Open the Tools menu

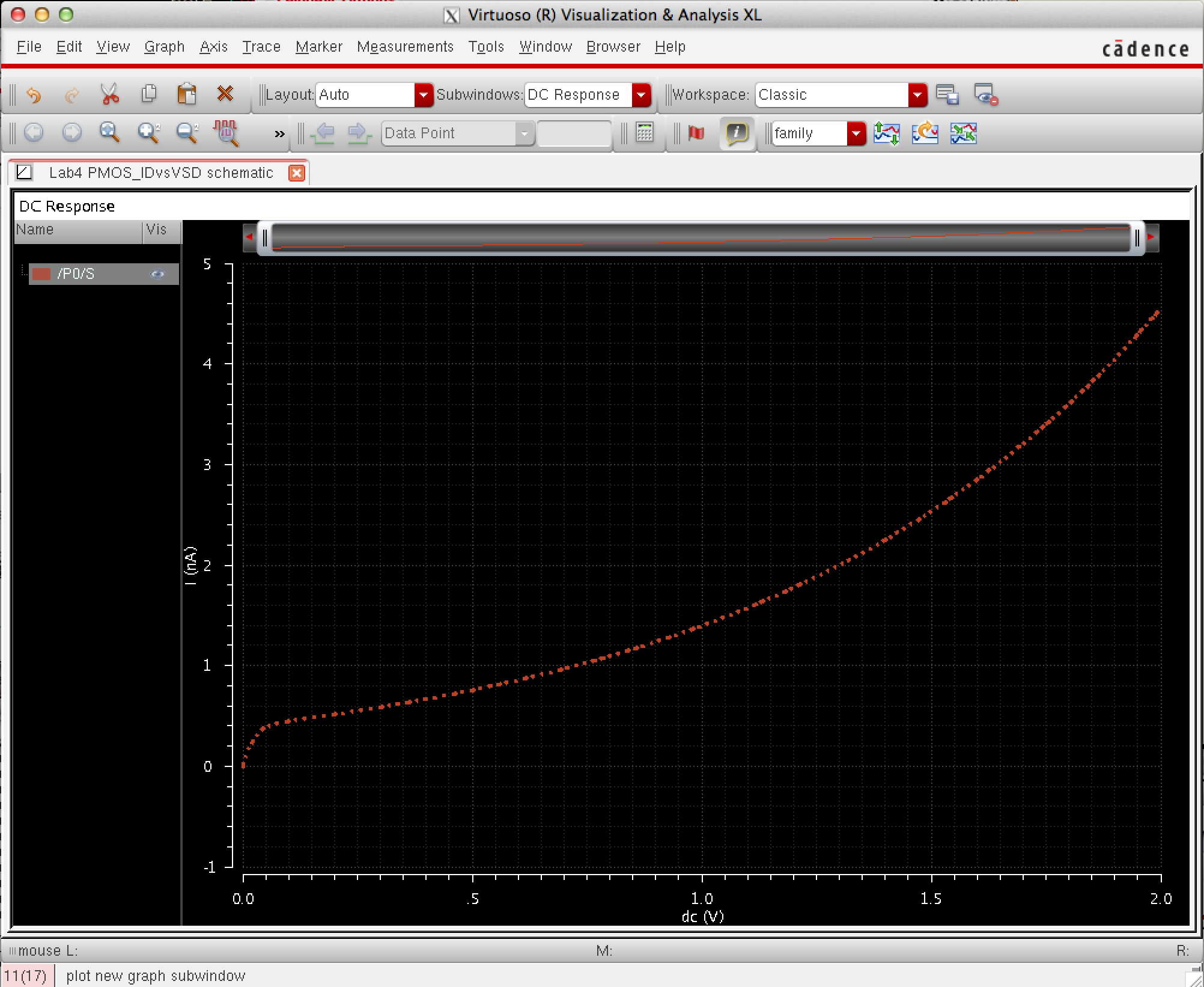pyautogui.click(x=486, y=46)
